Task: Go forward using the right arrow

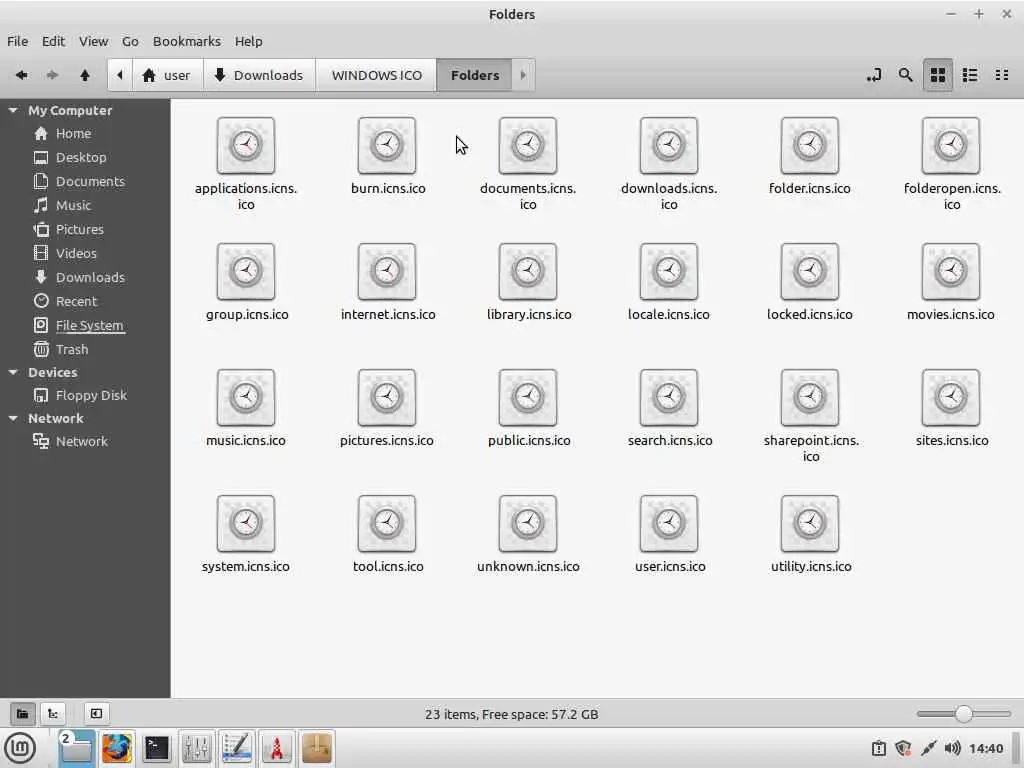Action: pyautogui.click(x=52, y=75)
